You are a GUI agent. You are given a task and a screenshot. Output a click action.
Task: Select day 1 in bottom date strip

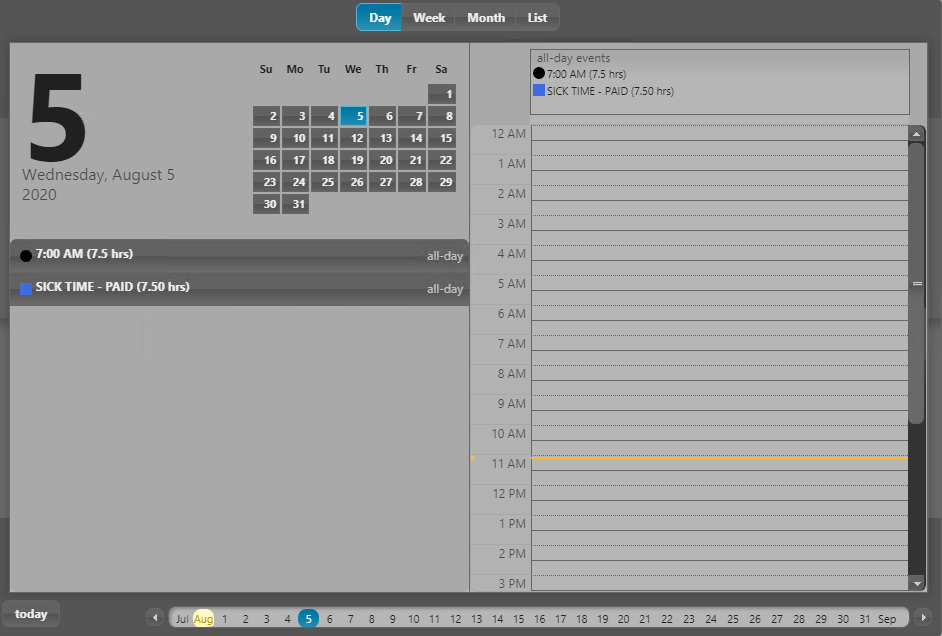pos(225,619)
